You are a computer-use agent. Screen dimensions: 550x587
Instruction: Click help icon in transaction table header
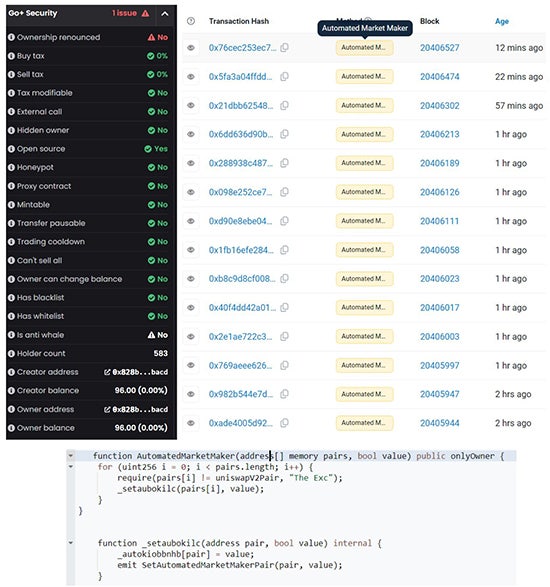191,21
